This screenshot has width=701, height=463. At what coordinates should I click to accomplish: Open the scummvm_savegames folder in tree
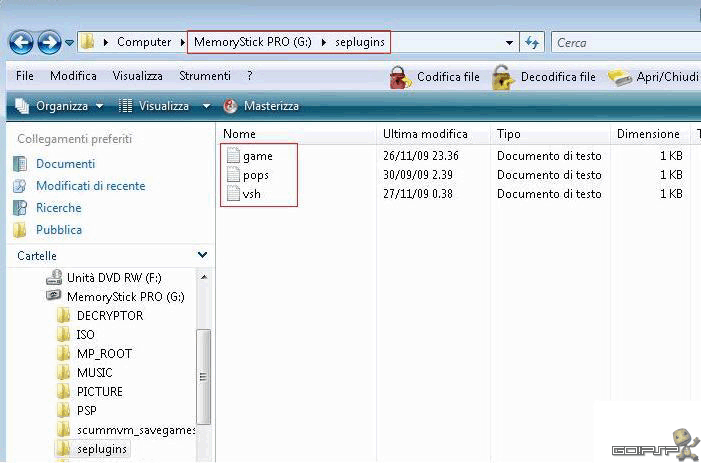click(136, 430)
